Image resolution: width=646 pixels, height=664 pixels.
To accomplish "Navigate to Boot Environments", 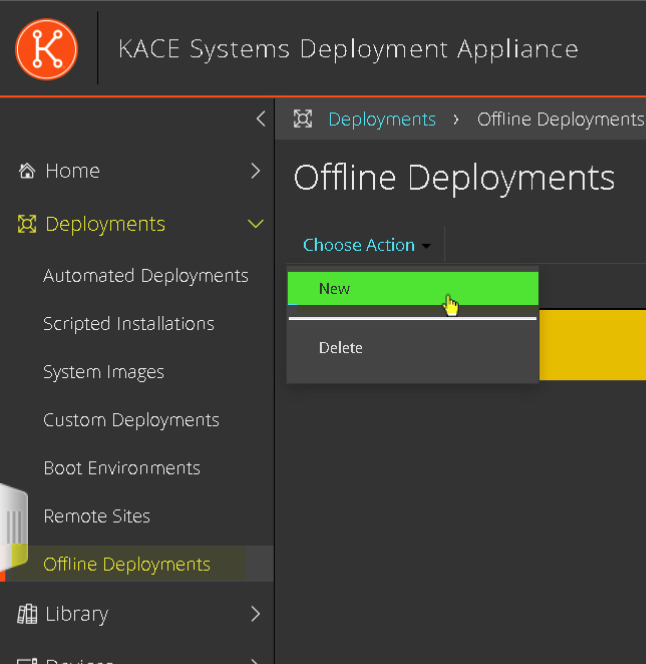I will point(122,468).
